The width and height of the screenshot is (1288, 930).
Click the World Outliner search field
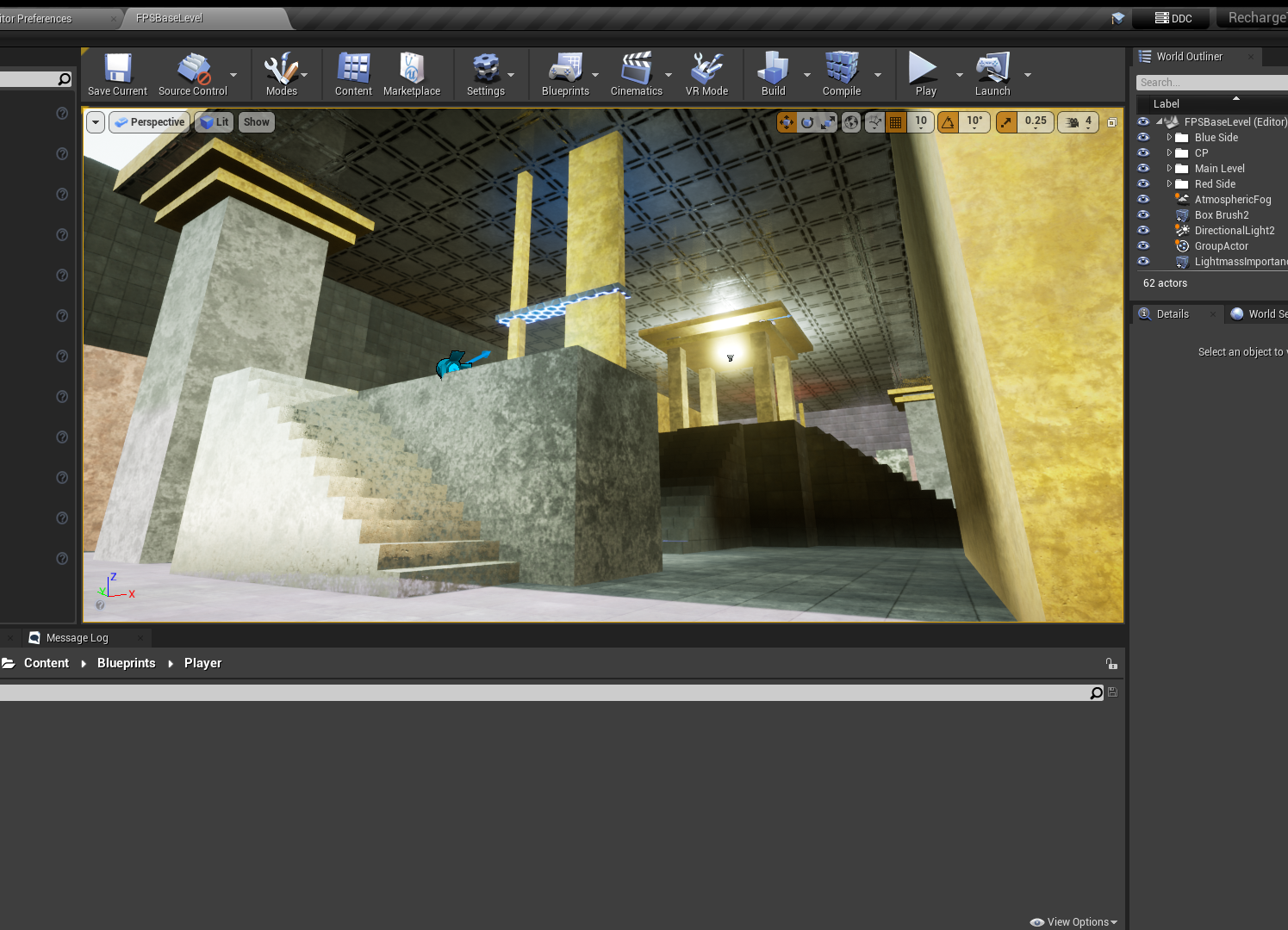pyautogui.click(x=1211, y=83)
